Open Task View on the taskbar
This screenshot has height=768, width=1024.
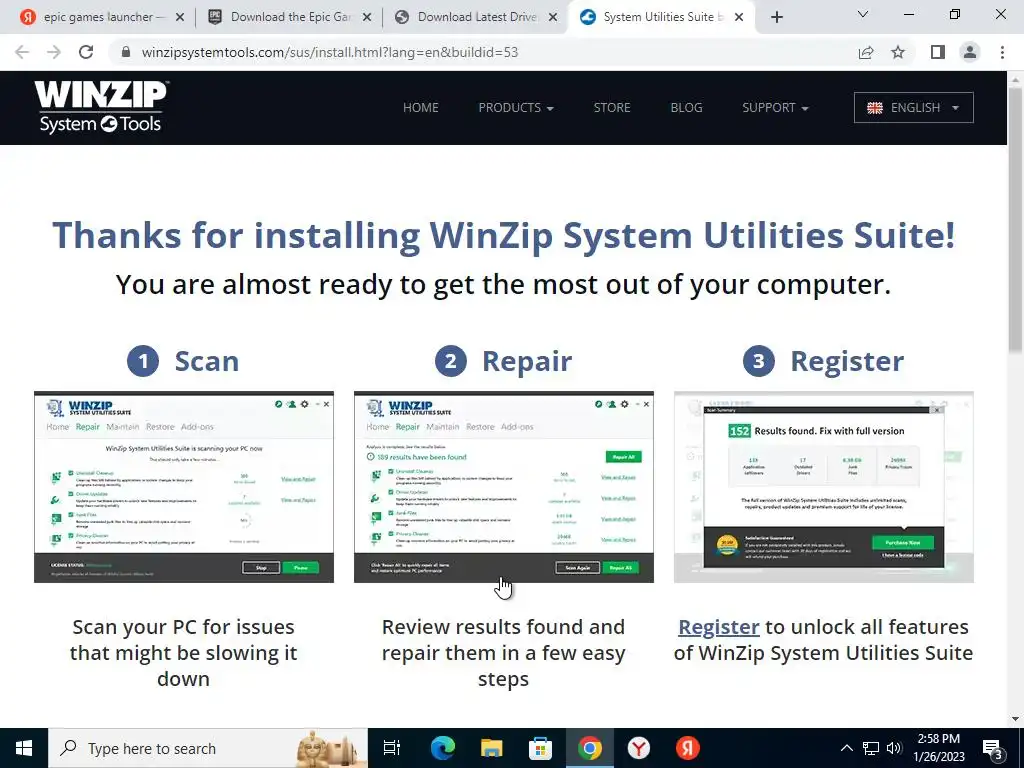391,748
